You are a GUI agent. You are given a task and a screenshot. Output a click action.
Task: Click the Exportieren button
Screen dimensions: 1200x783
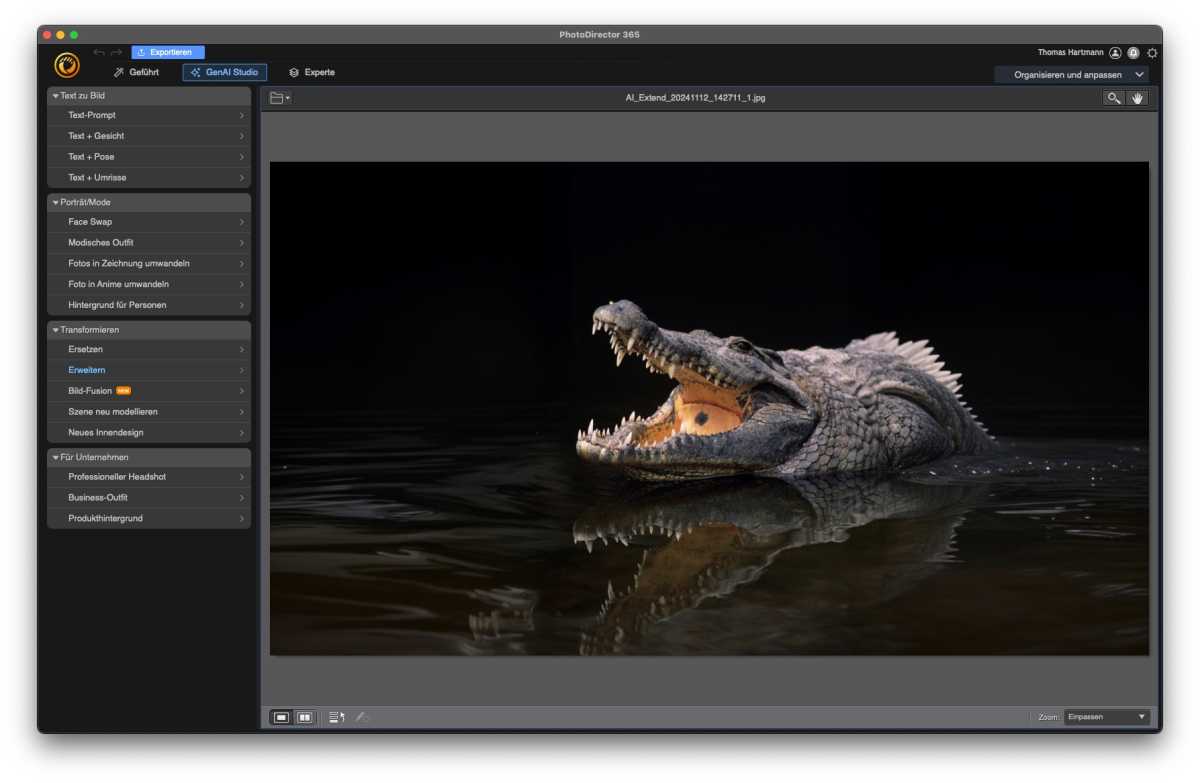[168, 52]
